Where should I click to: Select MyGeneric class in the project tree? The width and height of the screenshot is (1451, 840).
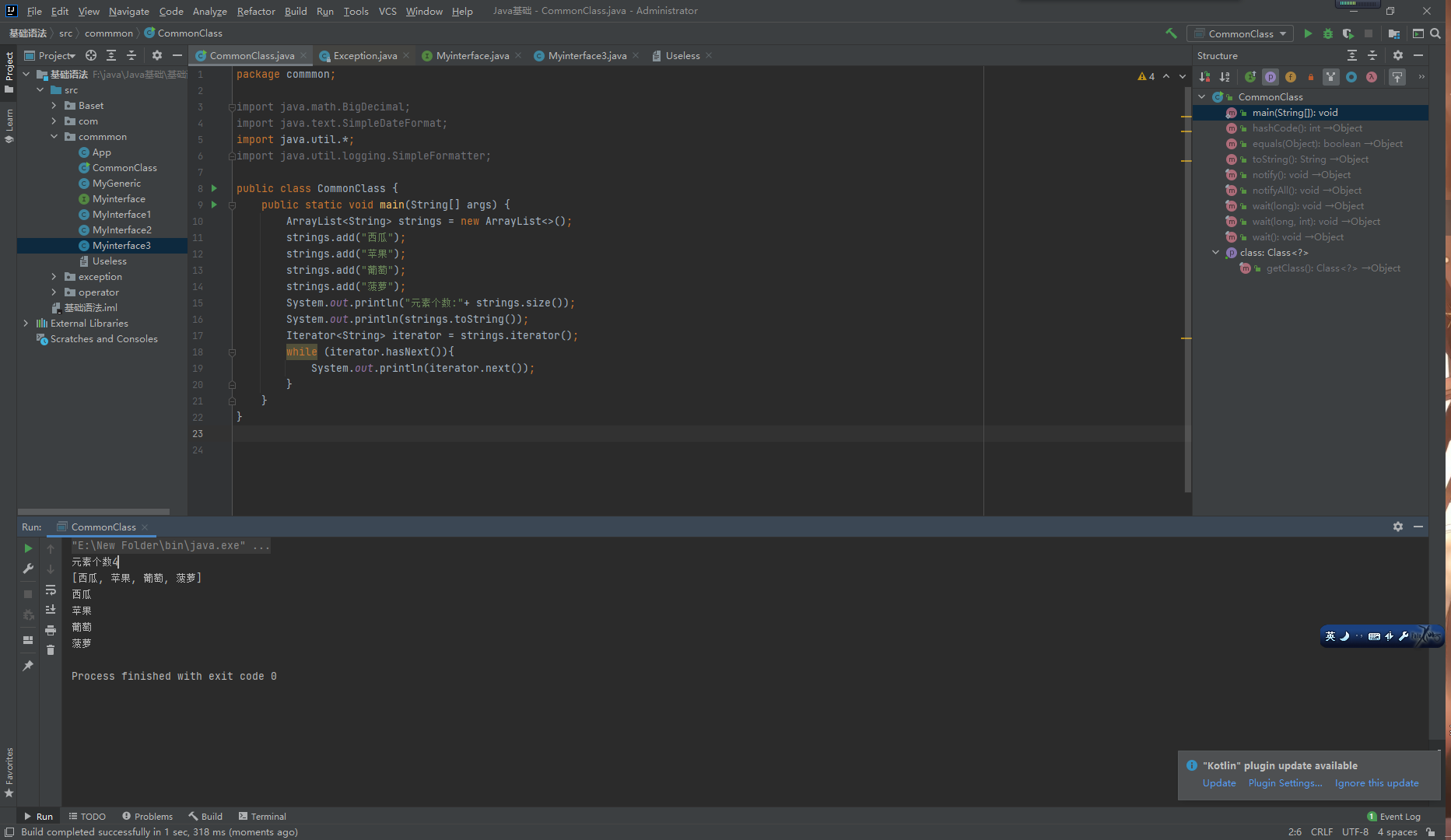tap(116, 184)
